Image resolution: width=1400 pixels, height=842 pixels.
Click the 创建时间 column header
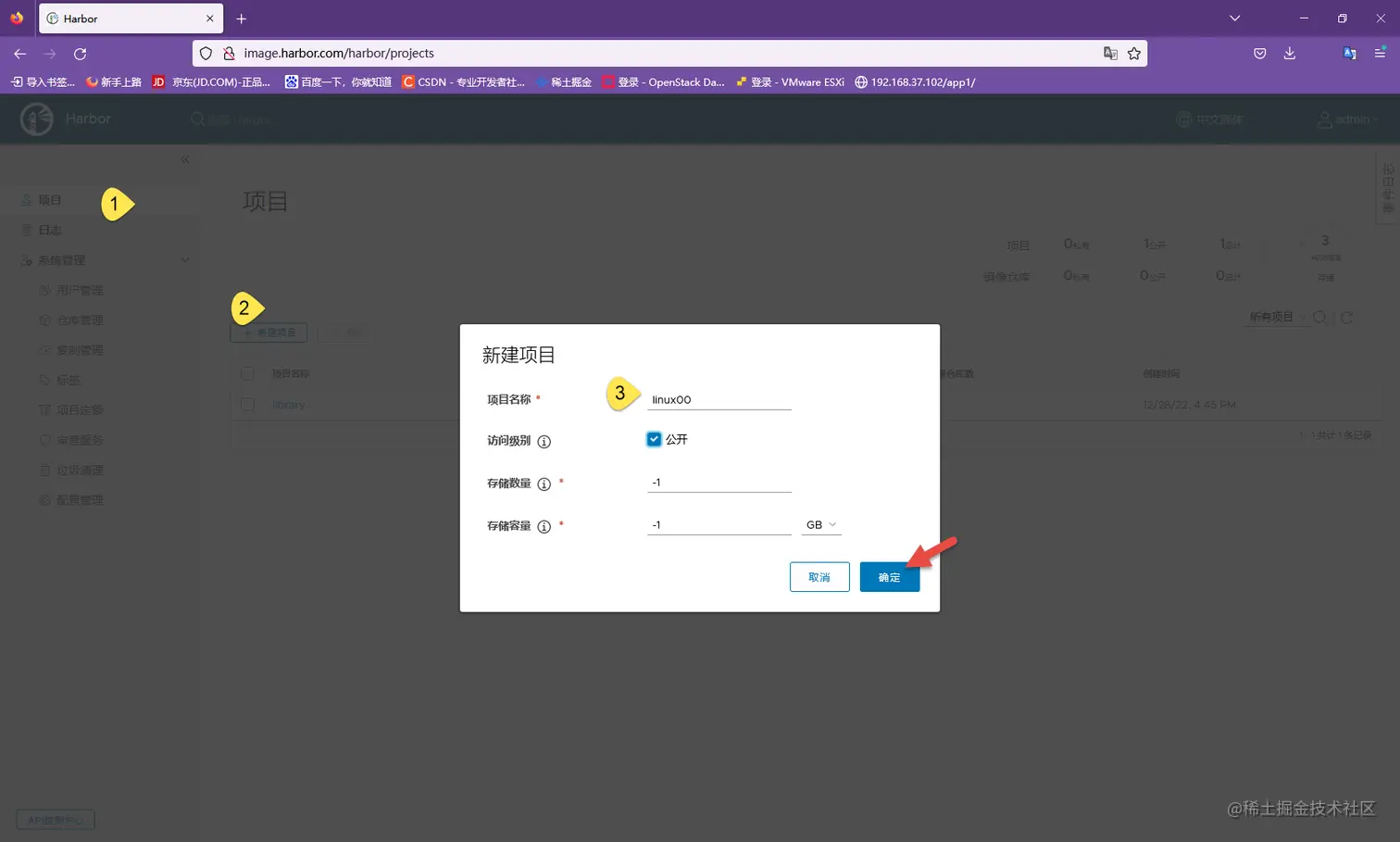pos(1161,373)
